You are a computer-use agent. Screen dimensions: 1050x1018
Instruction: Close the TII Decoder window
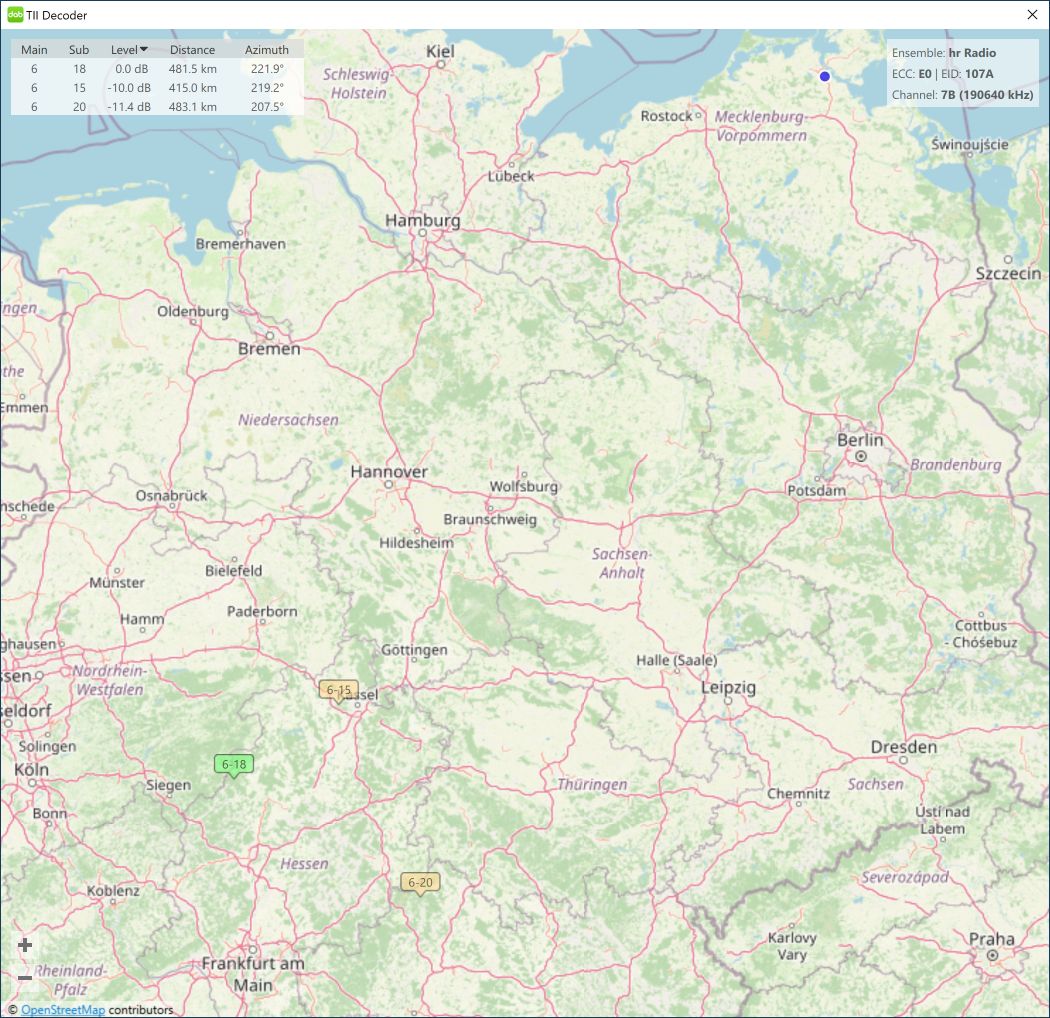tap(1032, 15)
